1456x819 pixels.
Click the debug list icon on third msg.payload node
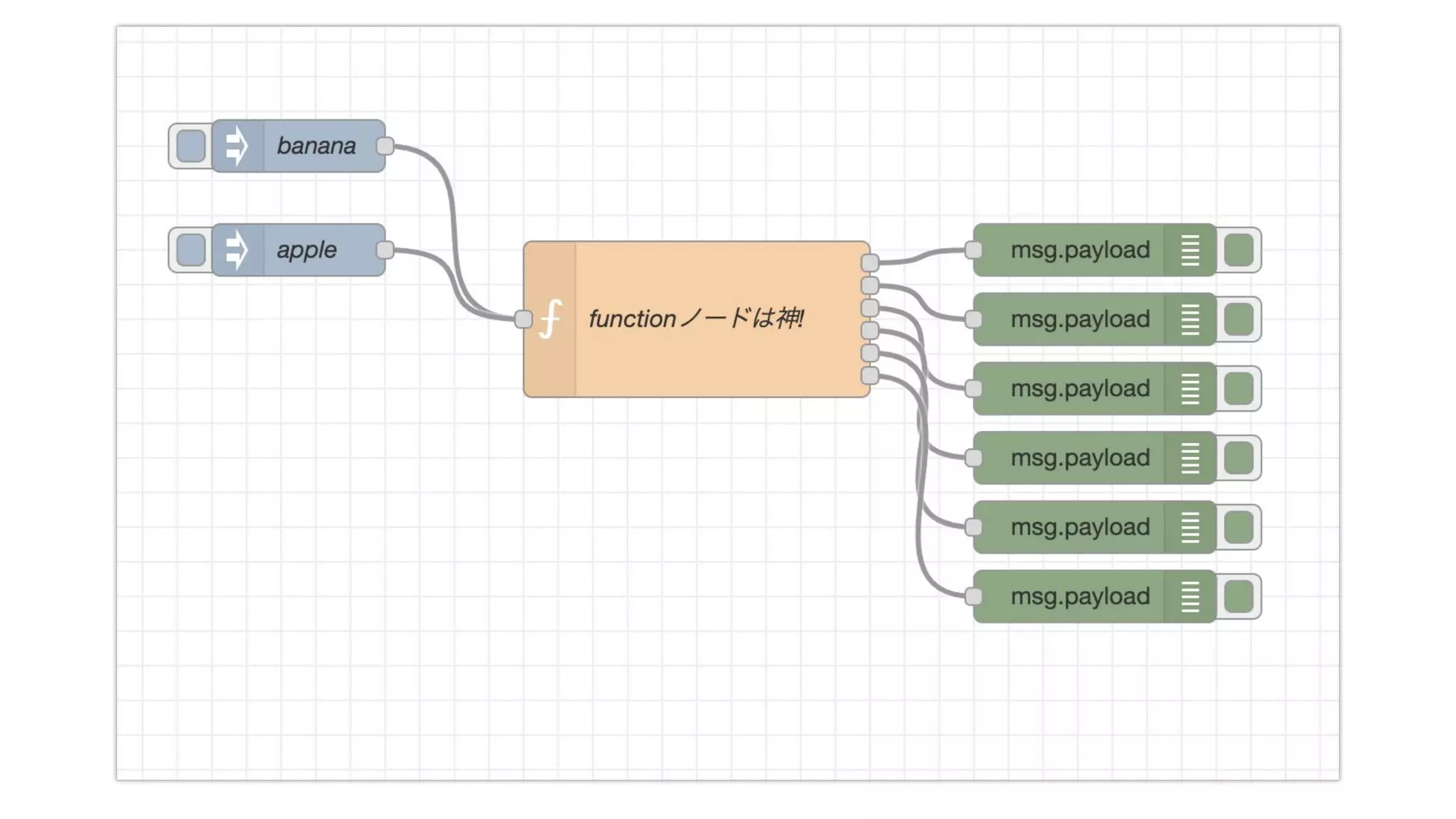tap(1190, 388)
